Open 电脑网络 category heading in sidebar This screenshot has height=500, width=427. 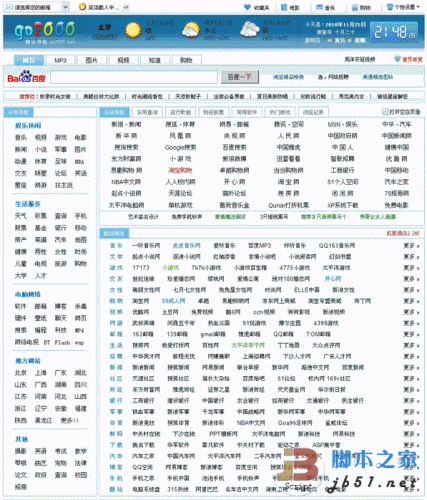(x=28, y=294)
